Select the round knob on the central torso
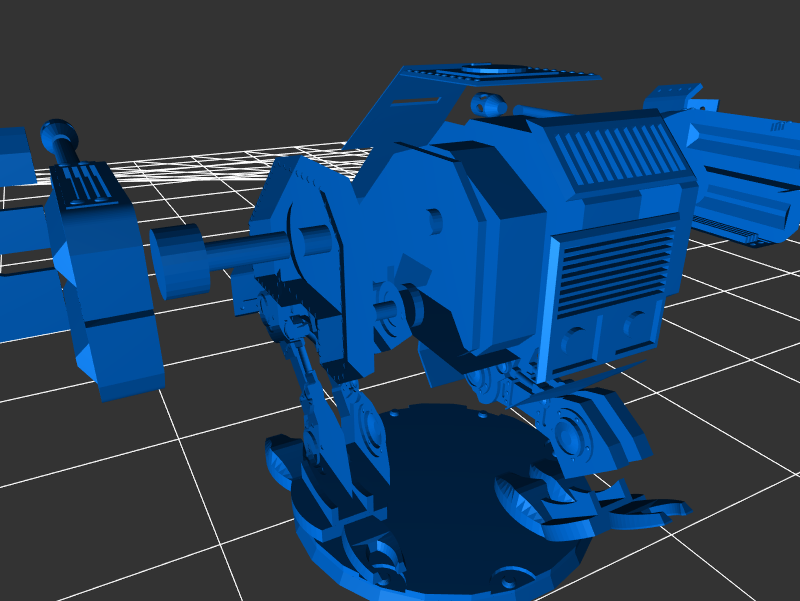 tap(432, 221)
